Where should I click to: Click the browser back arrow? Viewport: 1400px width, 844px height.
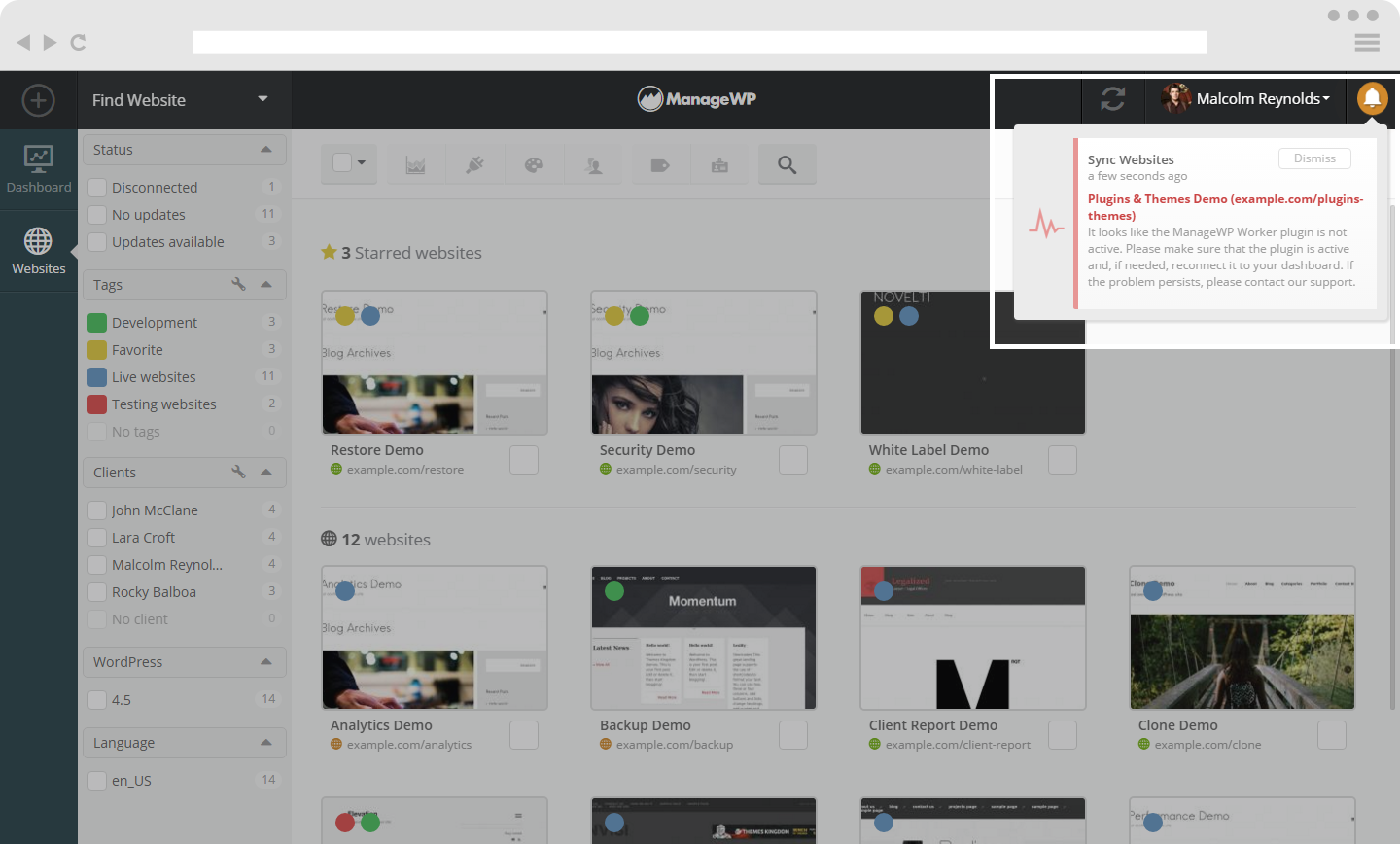click(23, 42)
